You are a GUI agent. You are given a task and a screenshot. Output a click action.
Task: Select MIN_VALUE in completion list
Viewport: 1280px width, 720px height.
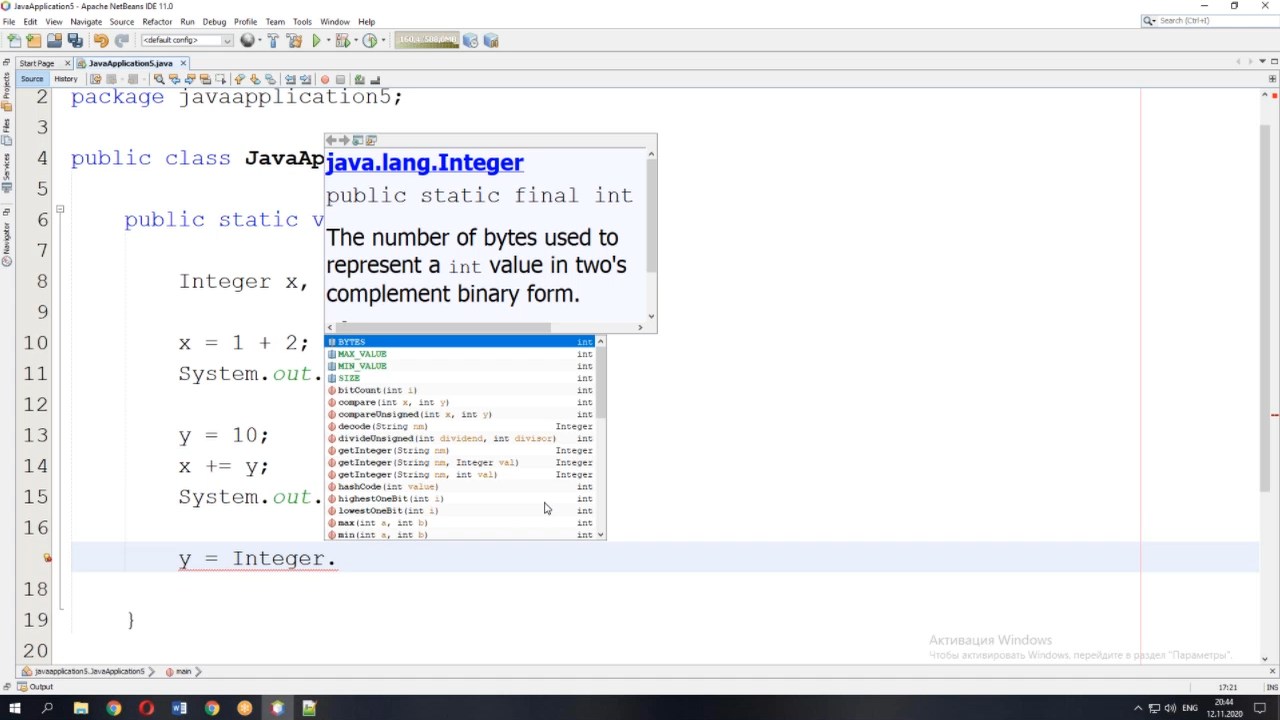[461, 366]
